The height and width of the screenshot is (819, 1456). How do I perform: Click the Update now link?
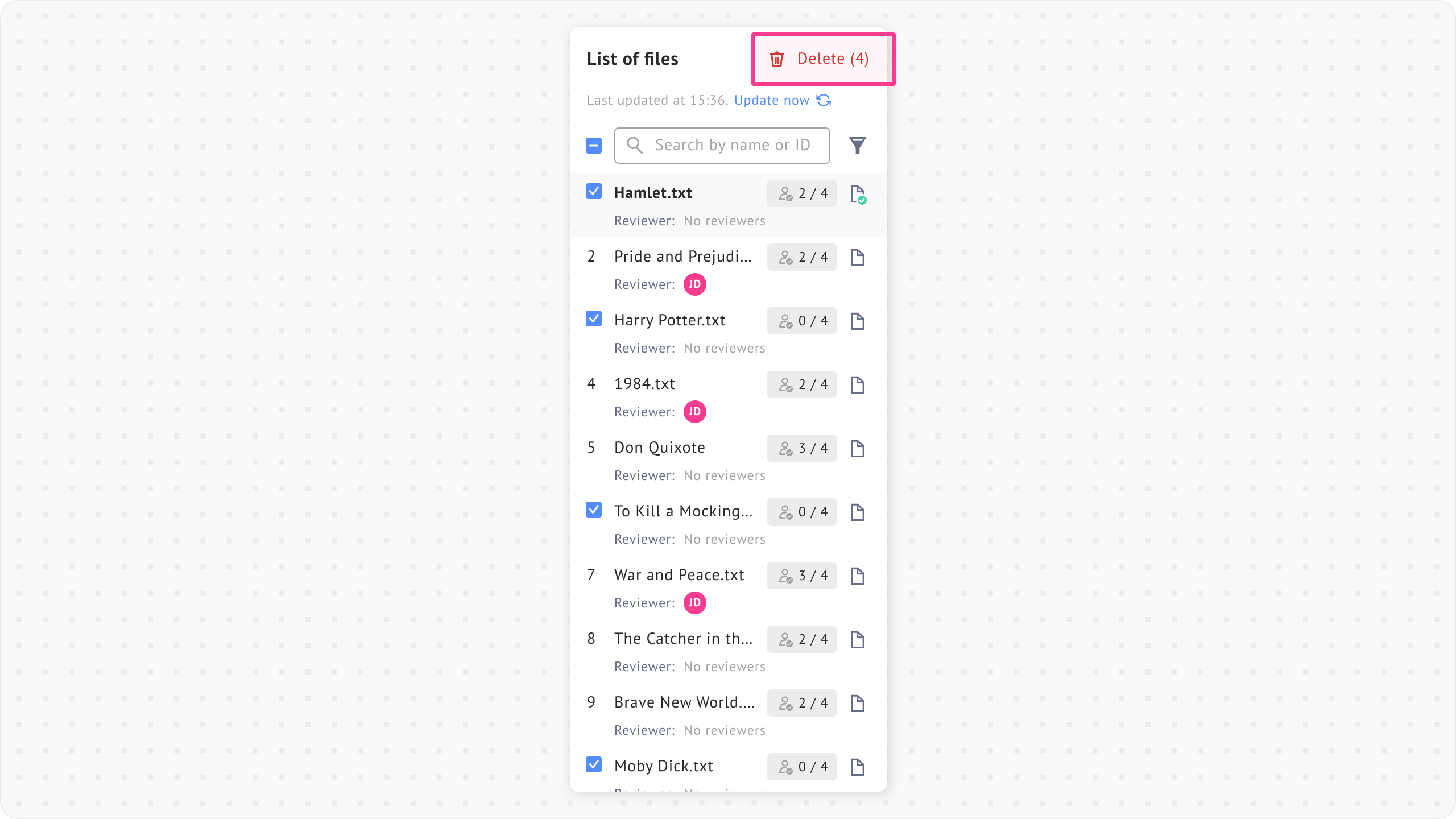771,100
